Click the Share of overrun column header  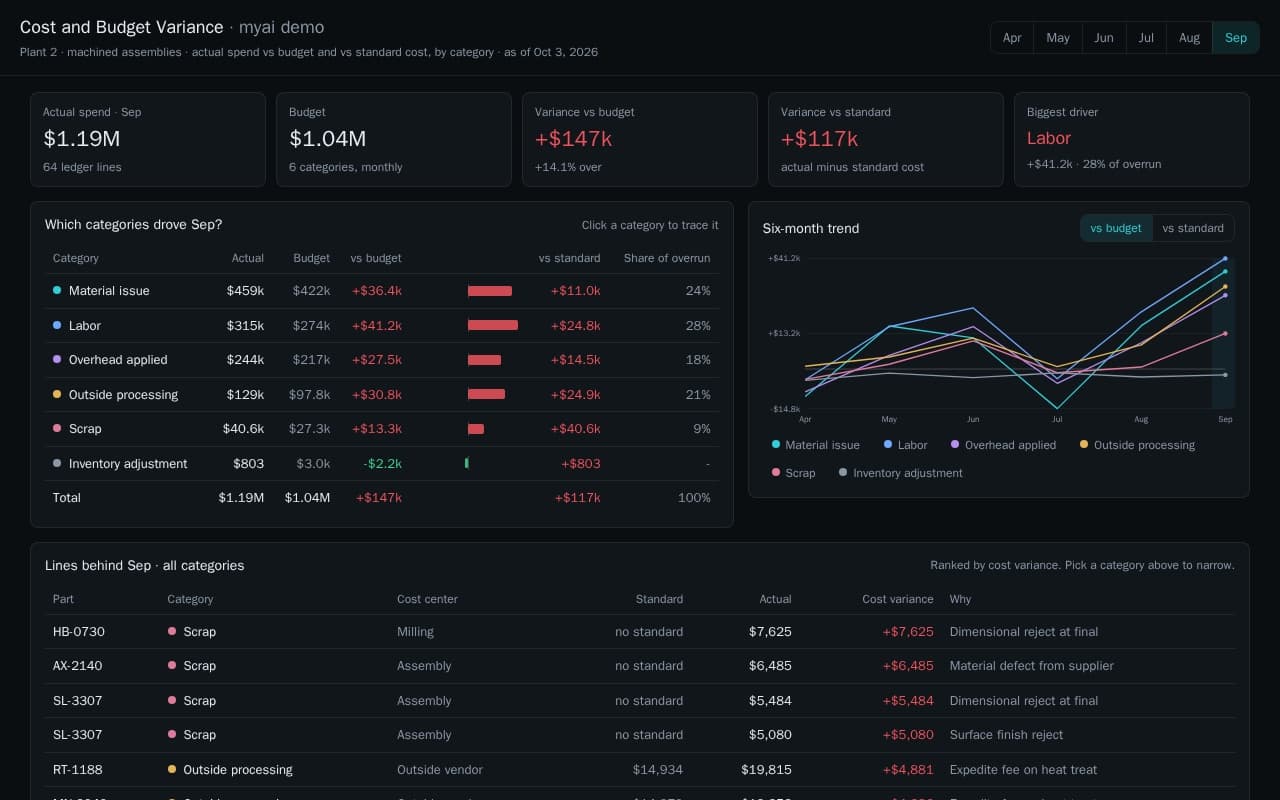pyautogui.click(x=667, y=258)
